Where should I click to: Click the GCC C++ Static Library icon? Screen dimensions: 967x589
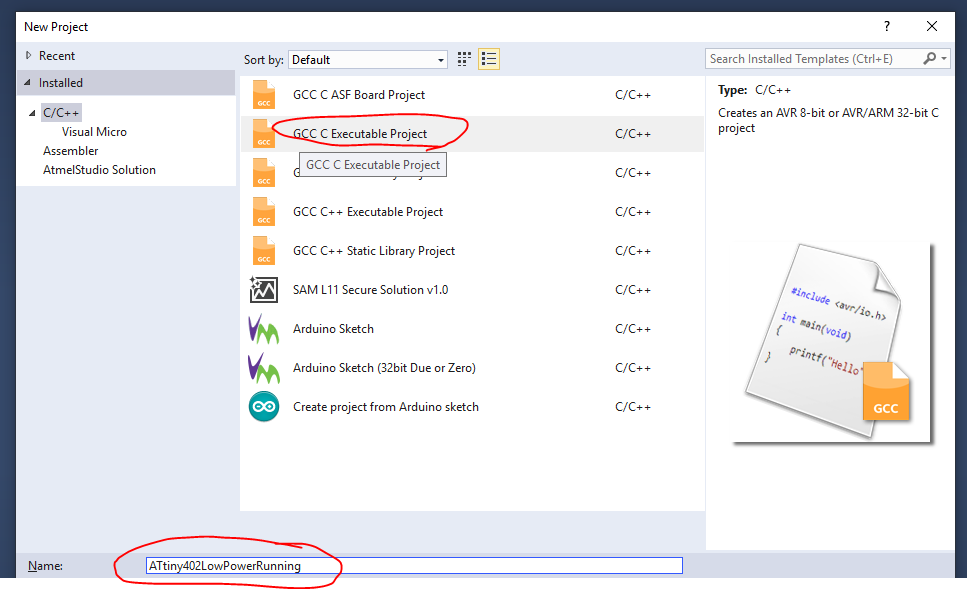click(x=264, y=251)
